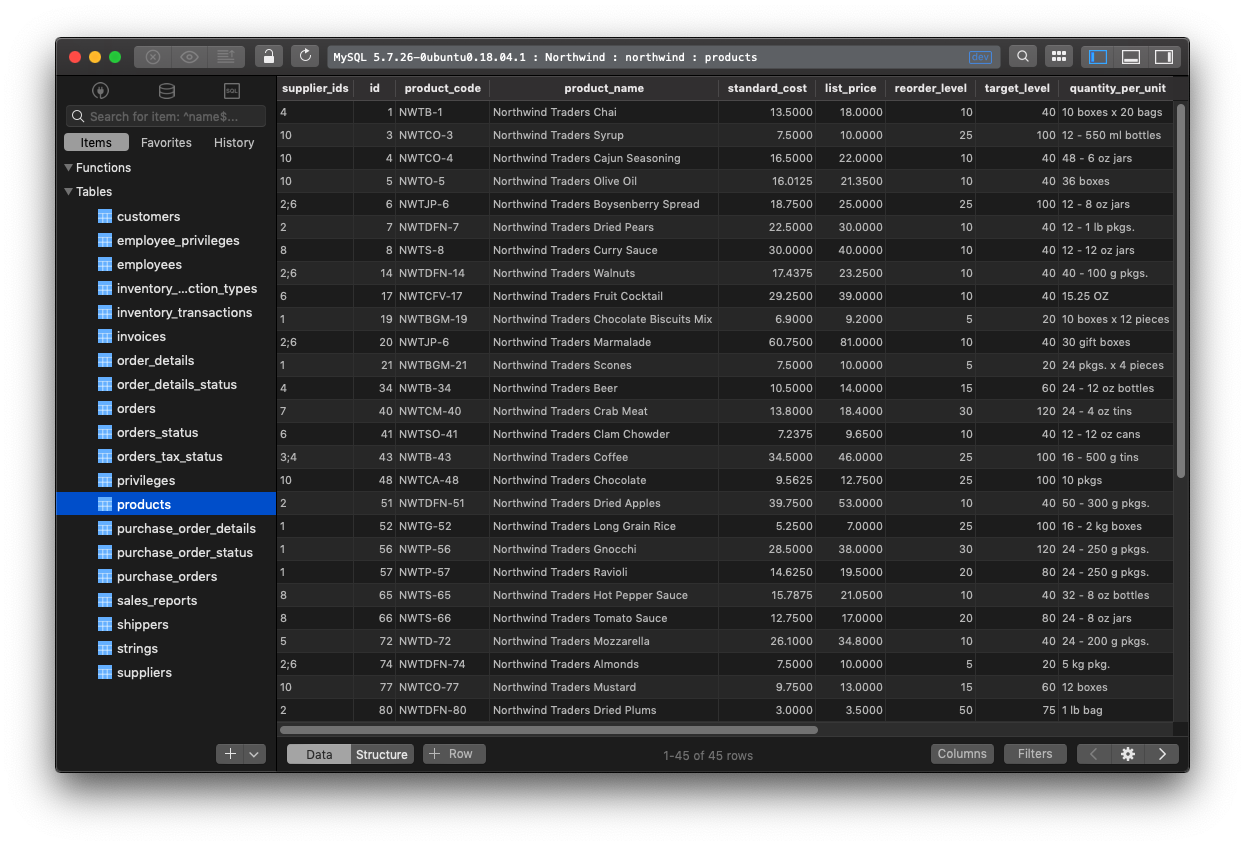Toggle the right sidebar panel button
This screenshot has width=1245, height=846.
click(1163, 57)
